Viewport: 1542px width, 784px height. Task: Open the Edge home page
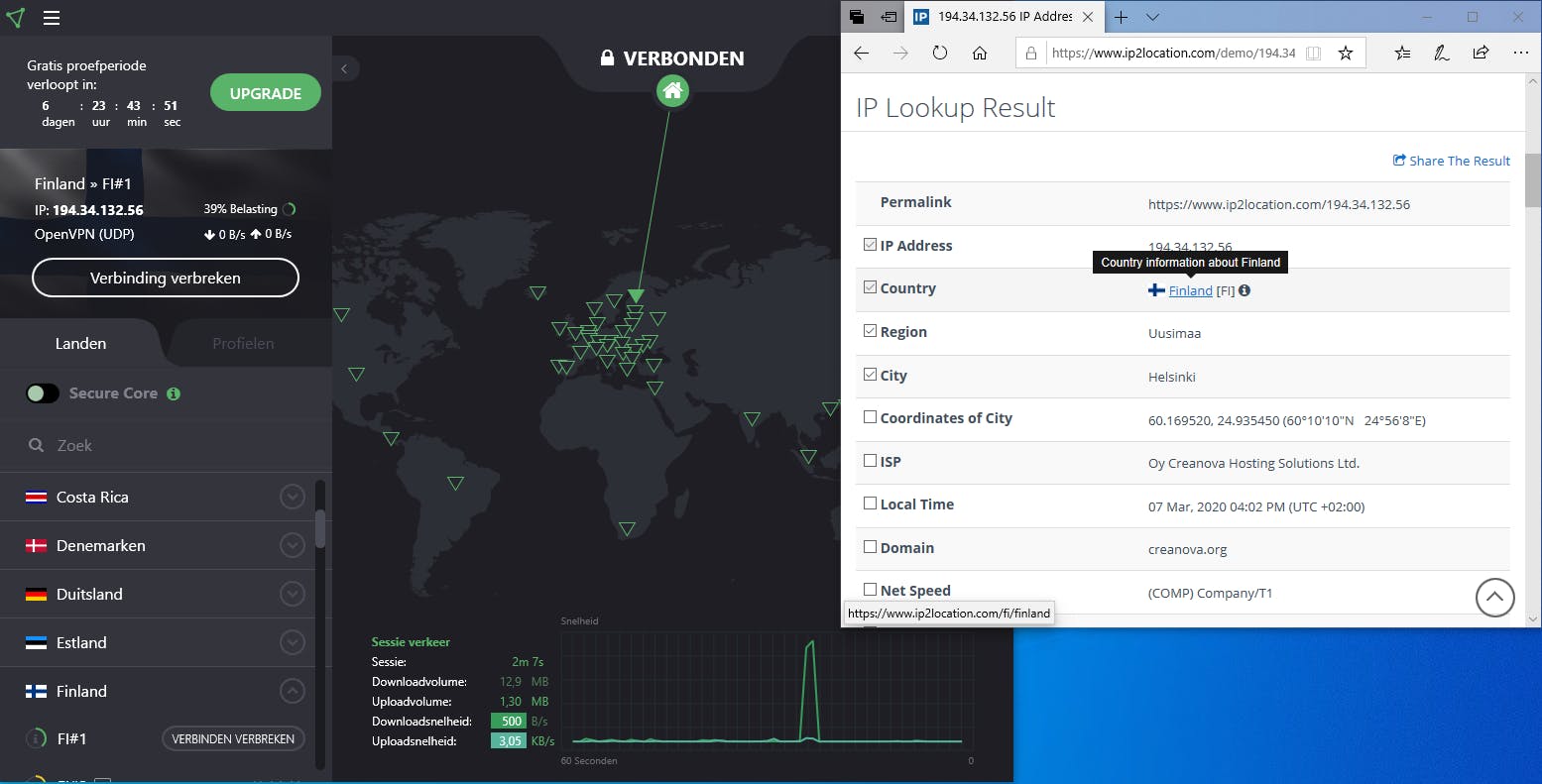click(980, 54)
